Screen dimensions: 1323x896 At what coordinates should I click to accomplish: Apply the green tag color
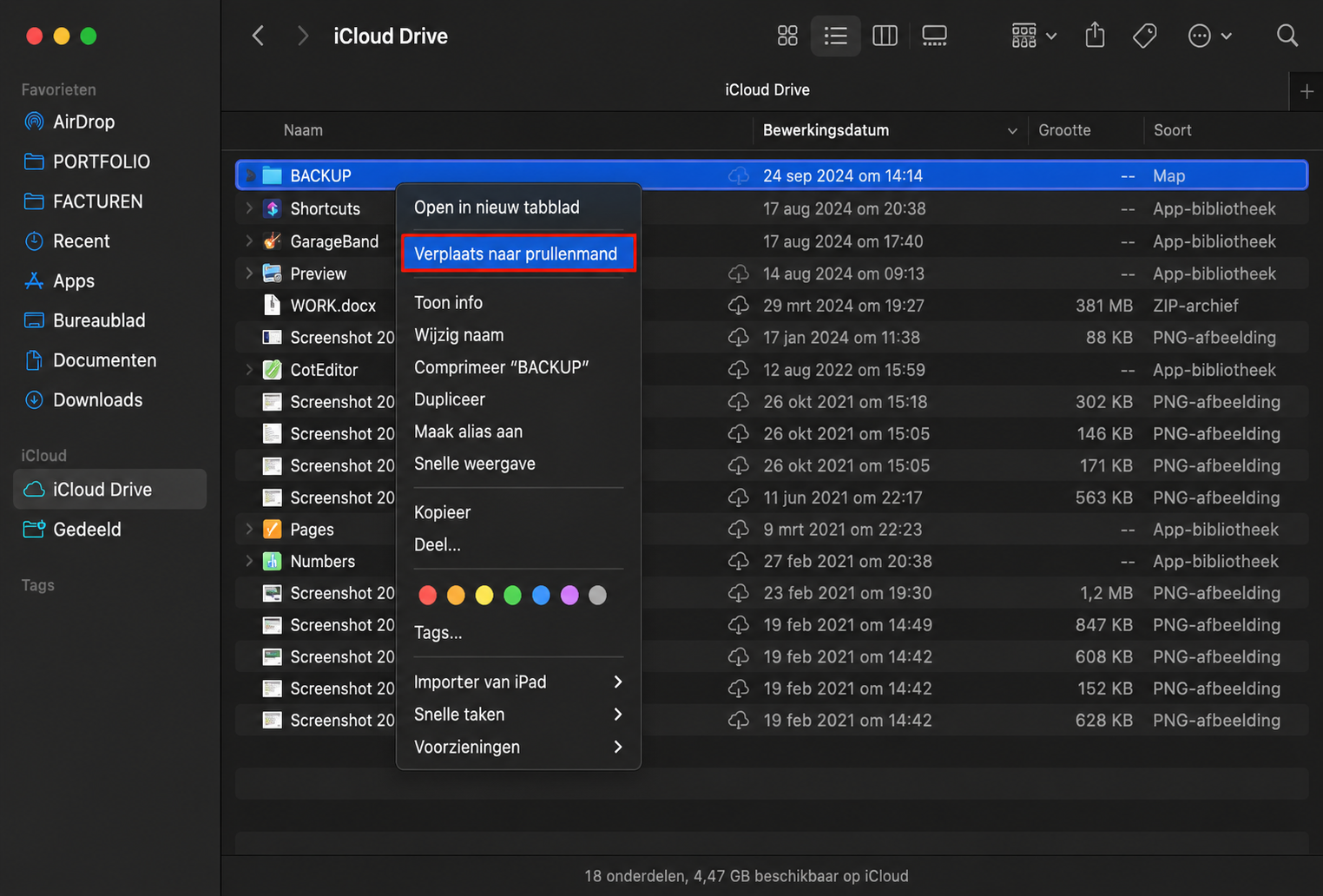[x=512, y=595]
